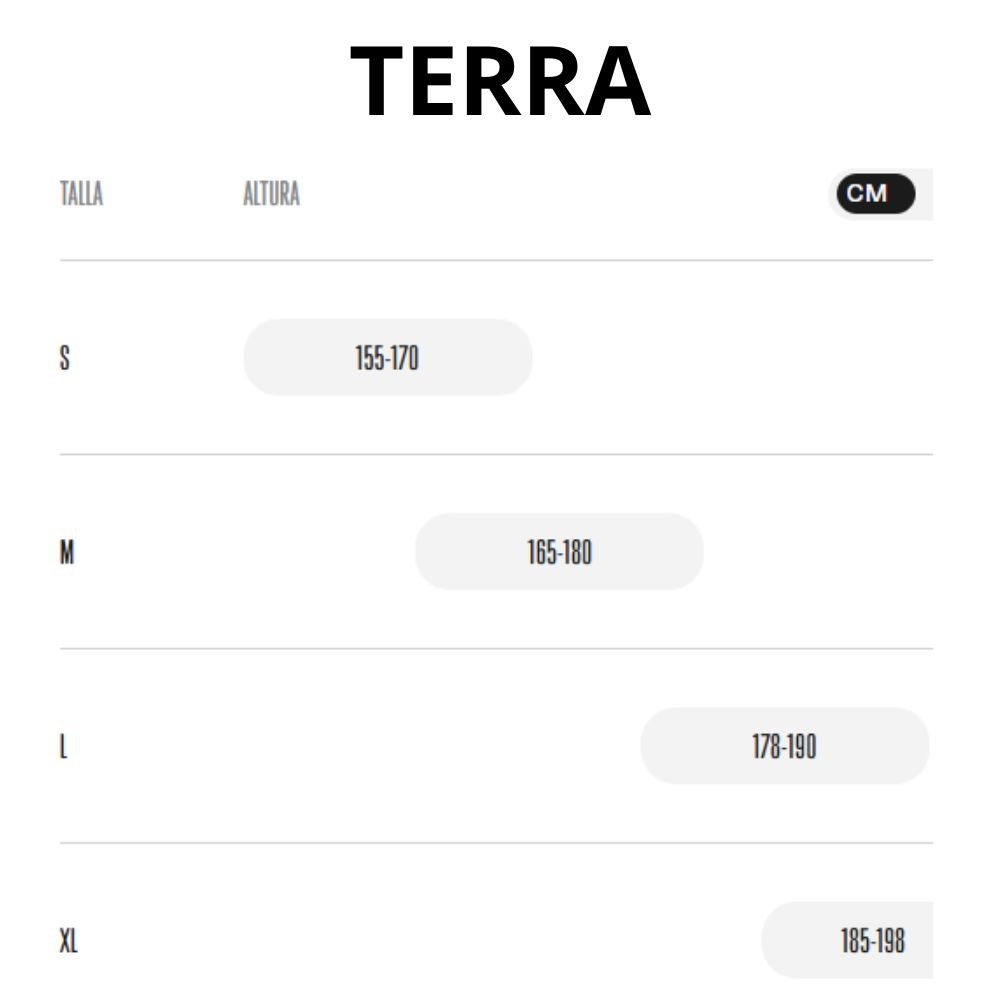1000x1000 pixels.
Task: Toggle the CM unit switch
Action: point(875,194)
